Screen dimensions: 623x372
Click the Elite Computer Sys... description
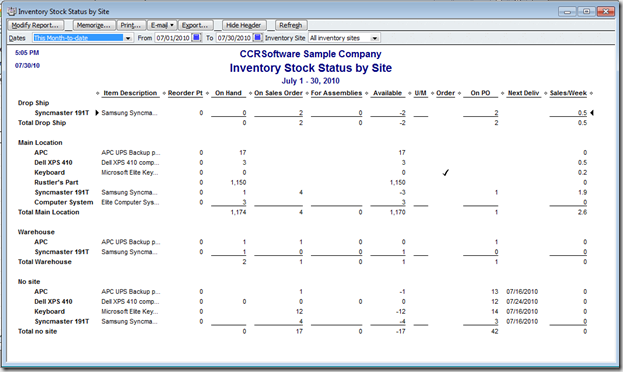[130, 202]
